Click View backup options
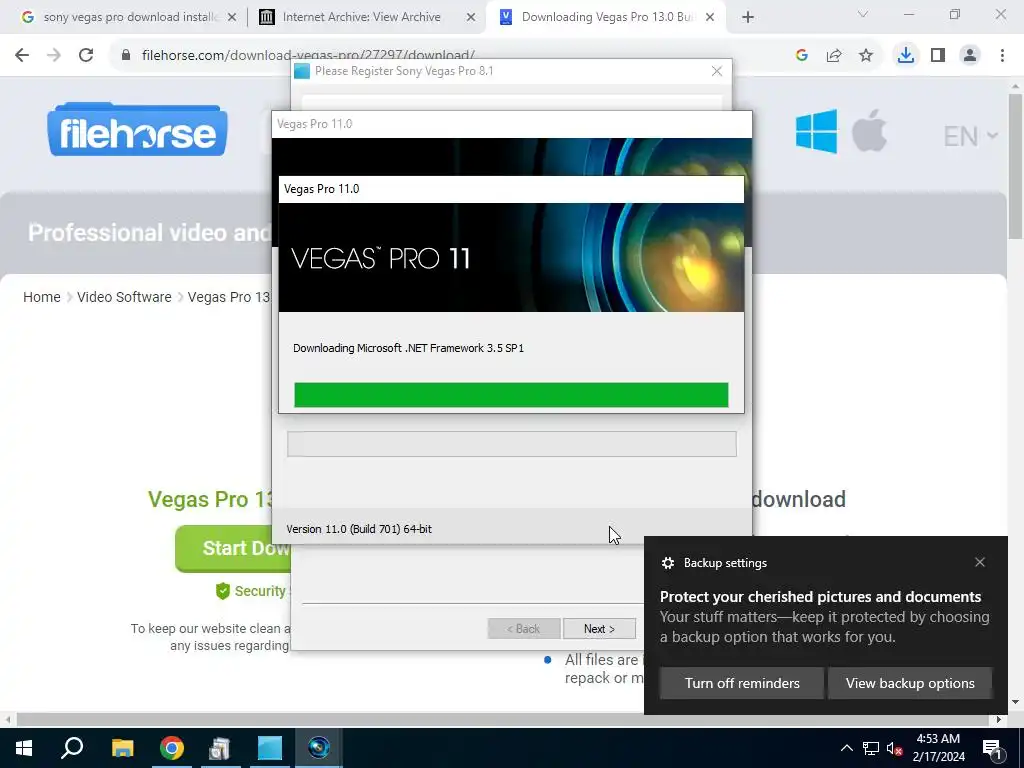 pos(910,683)
